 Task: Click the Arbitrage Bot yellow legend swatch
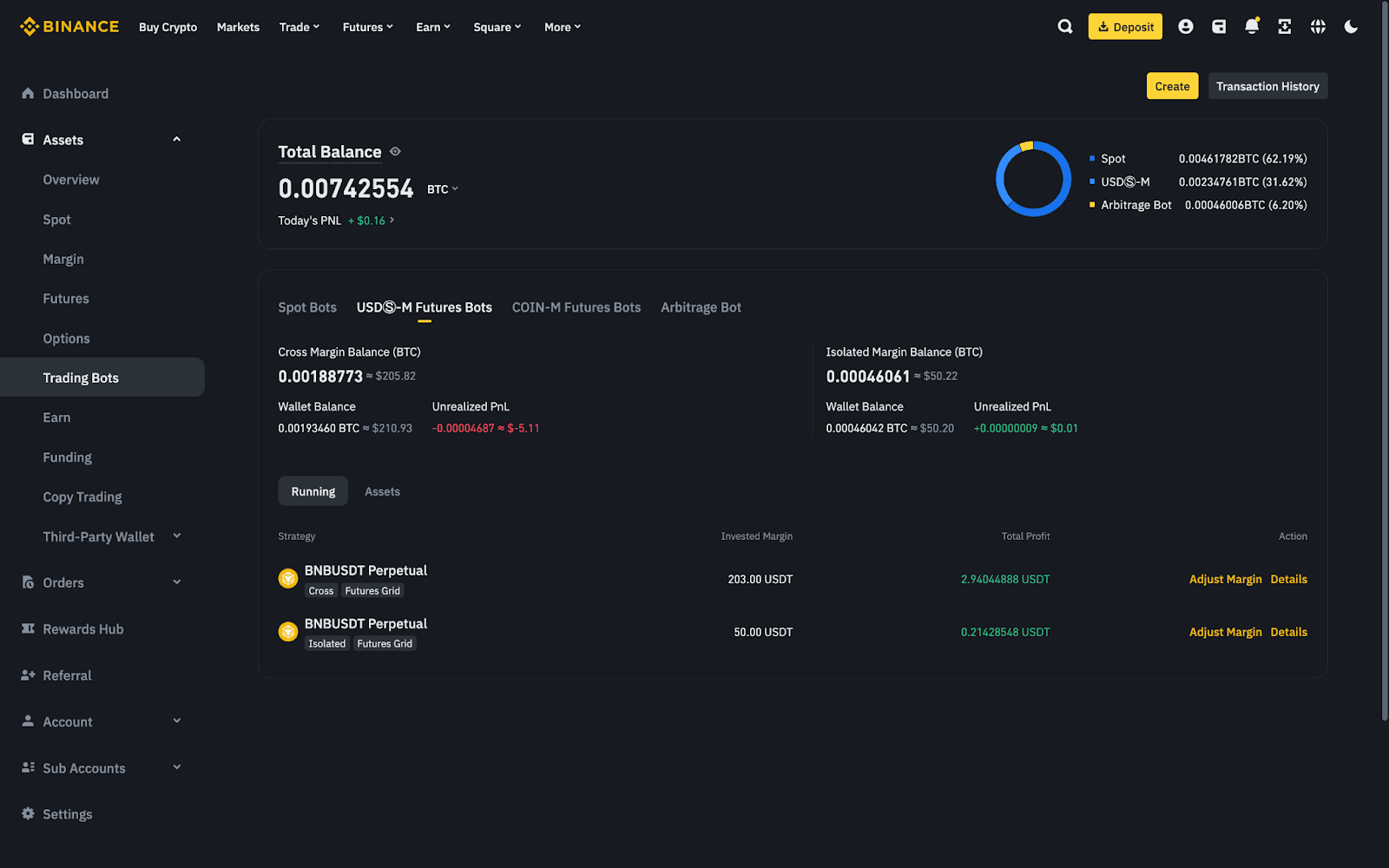coord(1092,205)
